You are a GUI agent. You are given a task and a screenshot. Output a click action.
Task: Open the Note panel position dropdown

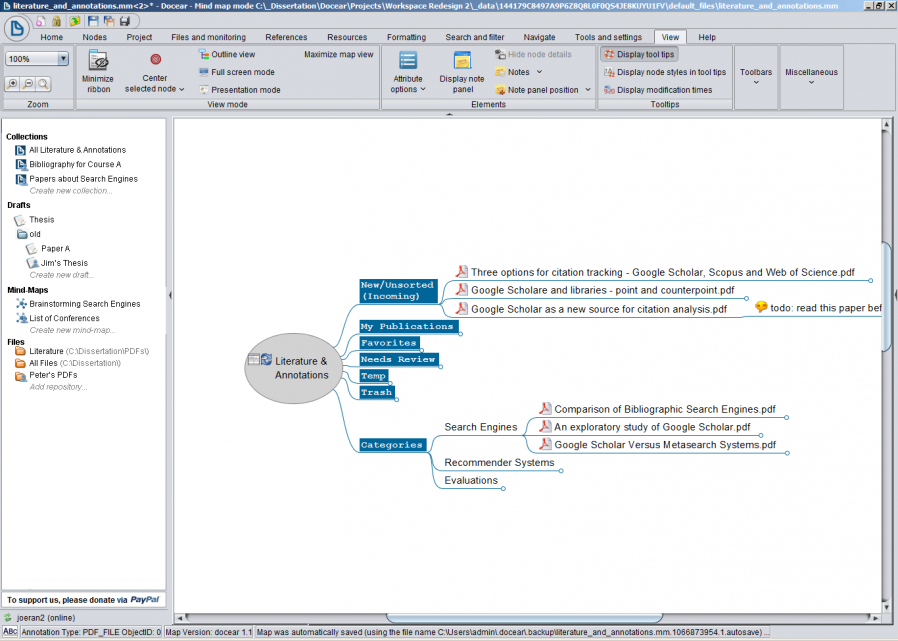click(543, 90)
